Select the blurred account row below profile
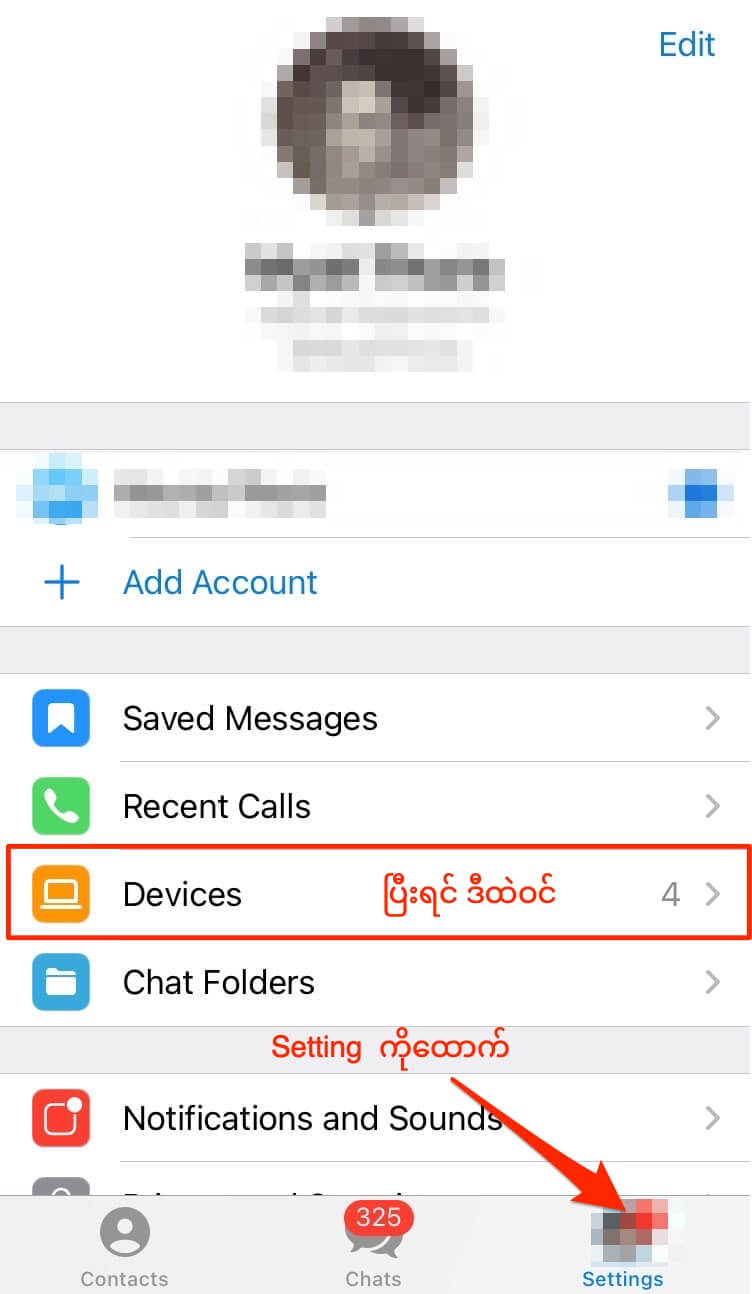The image size is (752, 1294). pyautogui.click(x=376, y=494)
